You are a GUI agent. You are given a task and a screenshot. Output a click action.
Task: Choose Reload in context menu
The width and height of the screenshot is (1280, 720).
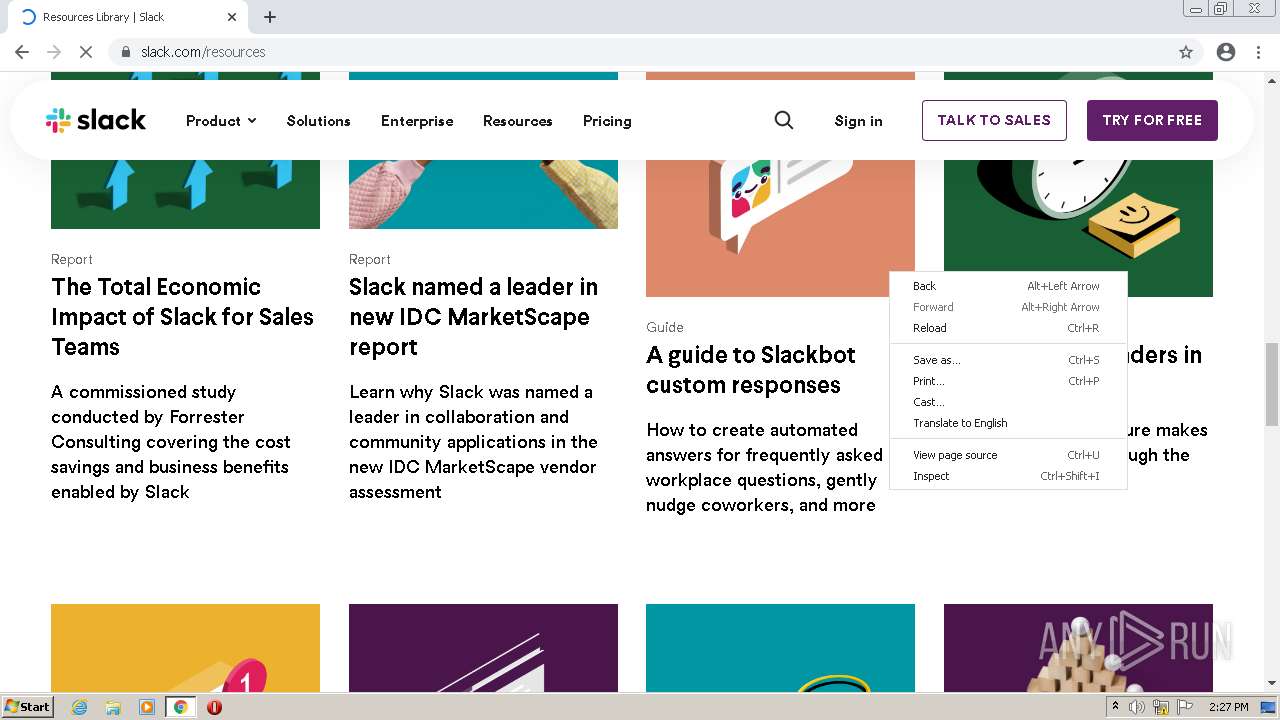coord(1008,328)
